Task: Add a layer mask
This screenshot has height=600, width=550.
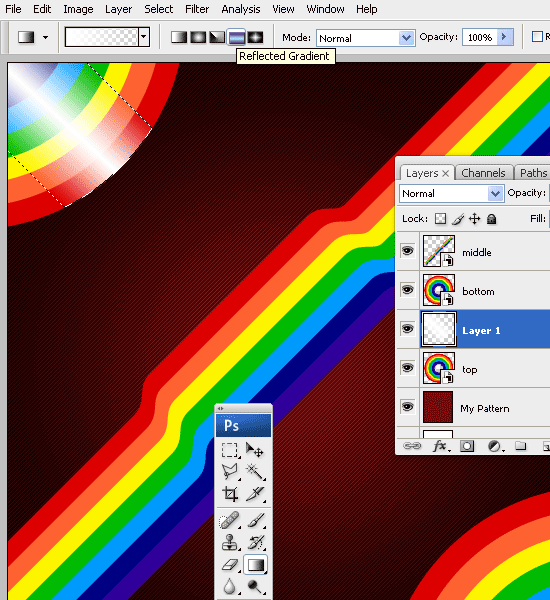Action: tap(467, 446)
